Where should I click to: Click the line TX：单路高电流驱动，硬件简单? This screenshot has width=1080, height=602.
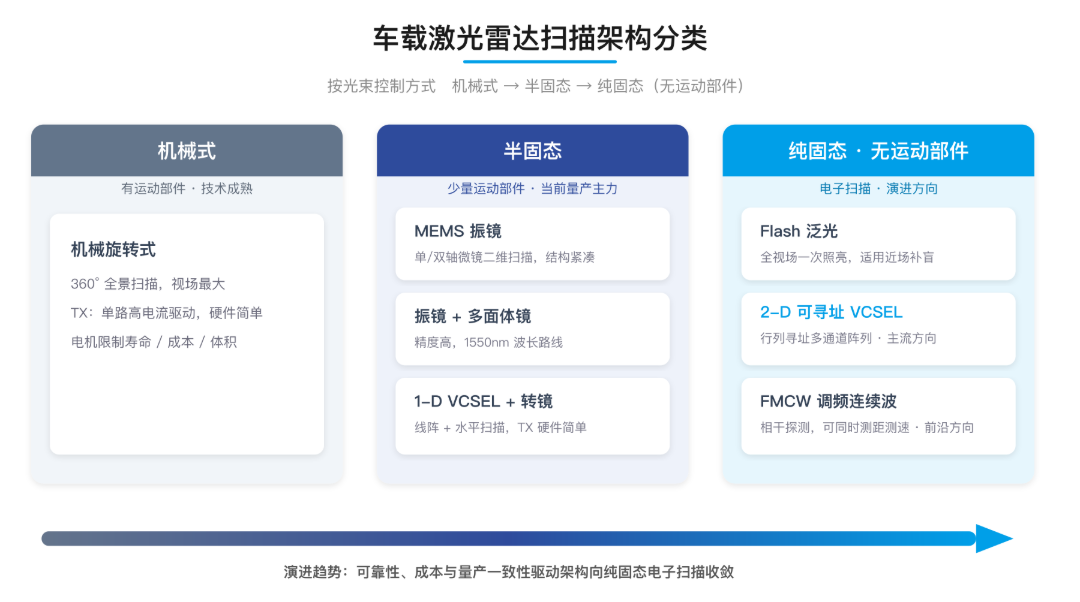(166, 313)
